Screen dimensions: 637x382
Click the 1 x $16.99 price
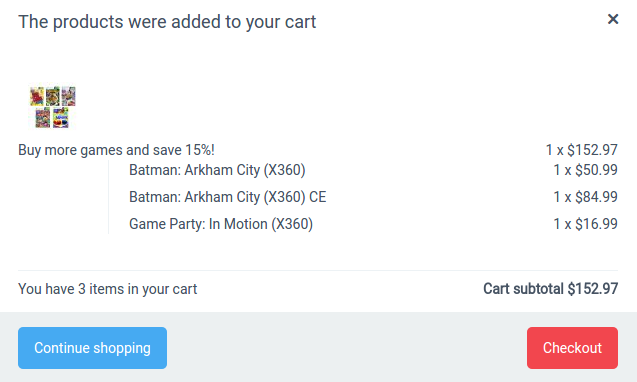point(585,224)
